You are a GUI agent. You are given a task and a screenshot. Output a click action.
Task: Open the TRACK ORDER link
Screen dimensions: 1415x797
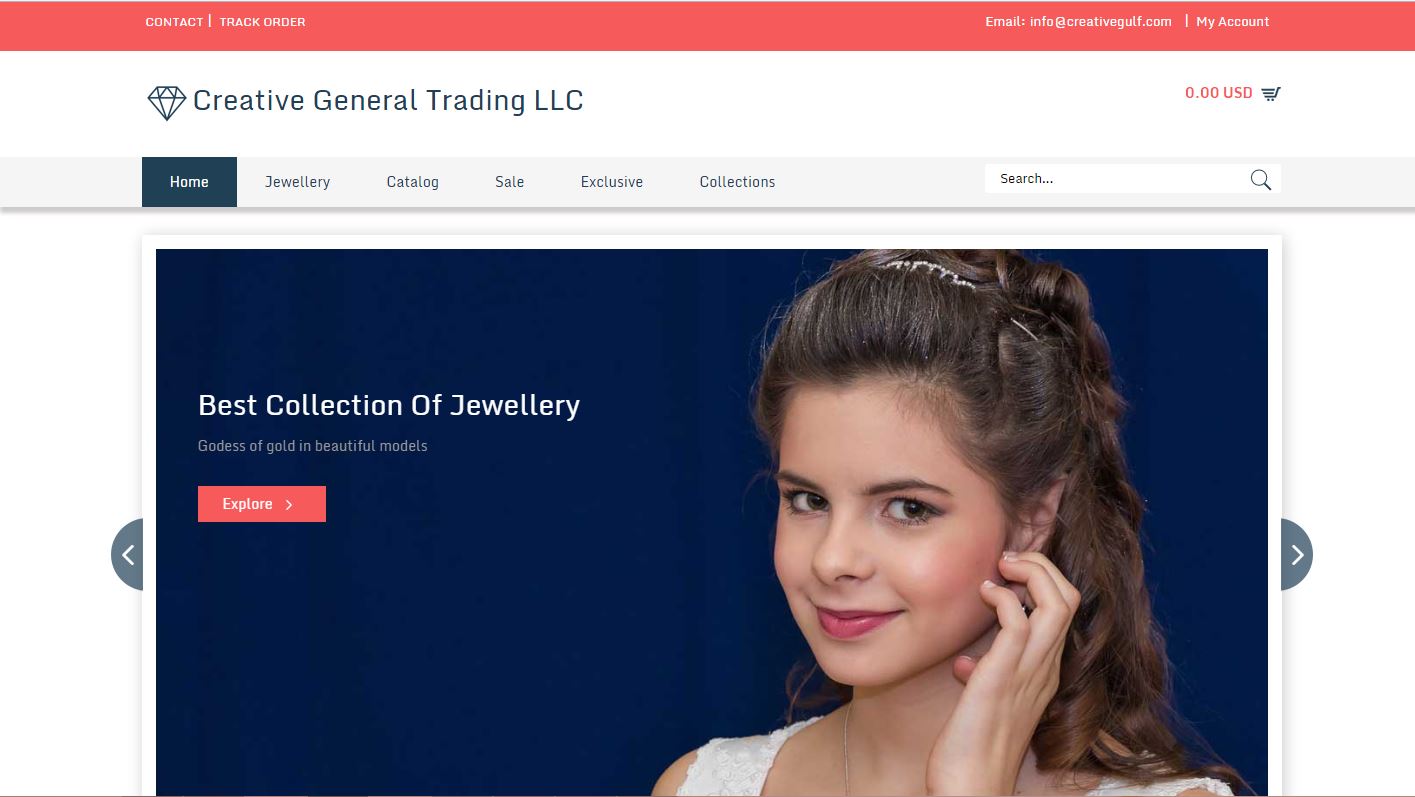tap(263, 22)
